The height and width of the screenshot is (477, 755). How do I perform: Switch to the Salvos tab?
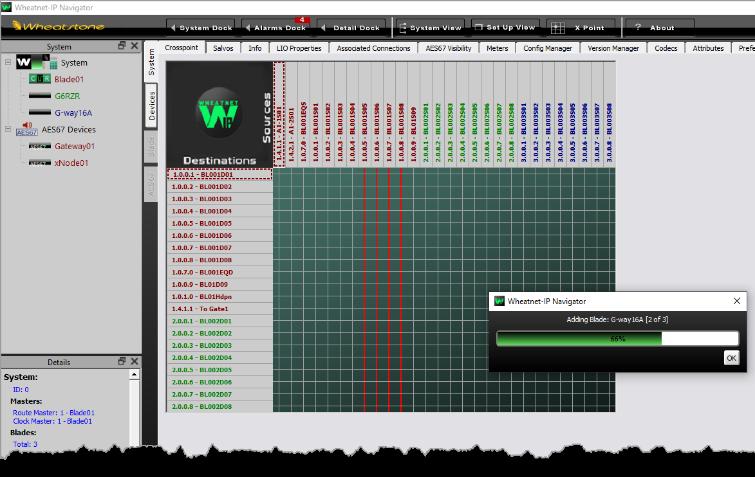[223, 48]
